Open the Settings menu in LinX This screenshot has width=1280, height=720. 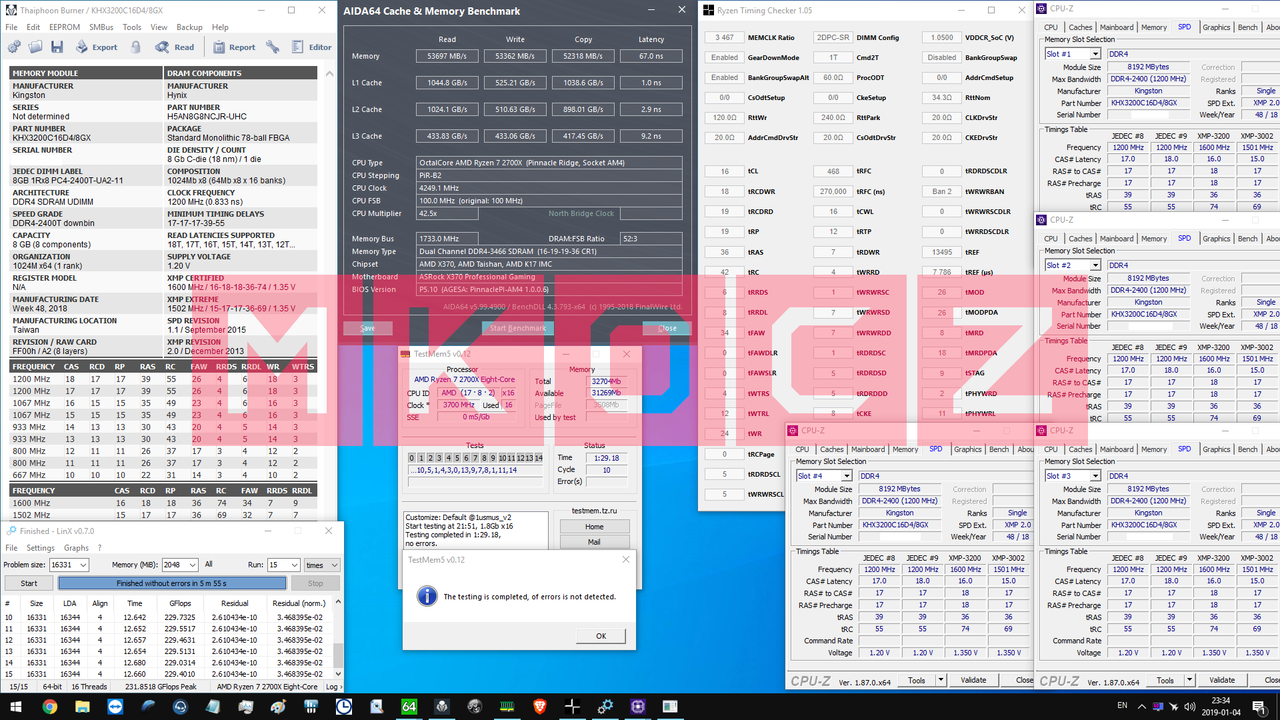click(40, 548)
